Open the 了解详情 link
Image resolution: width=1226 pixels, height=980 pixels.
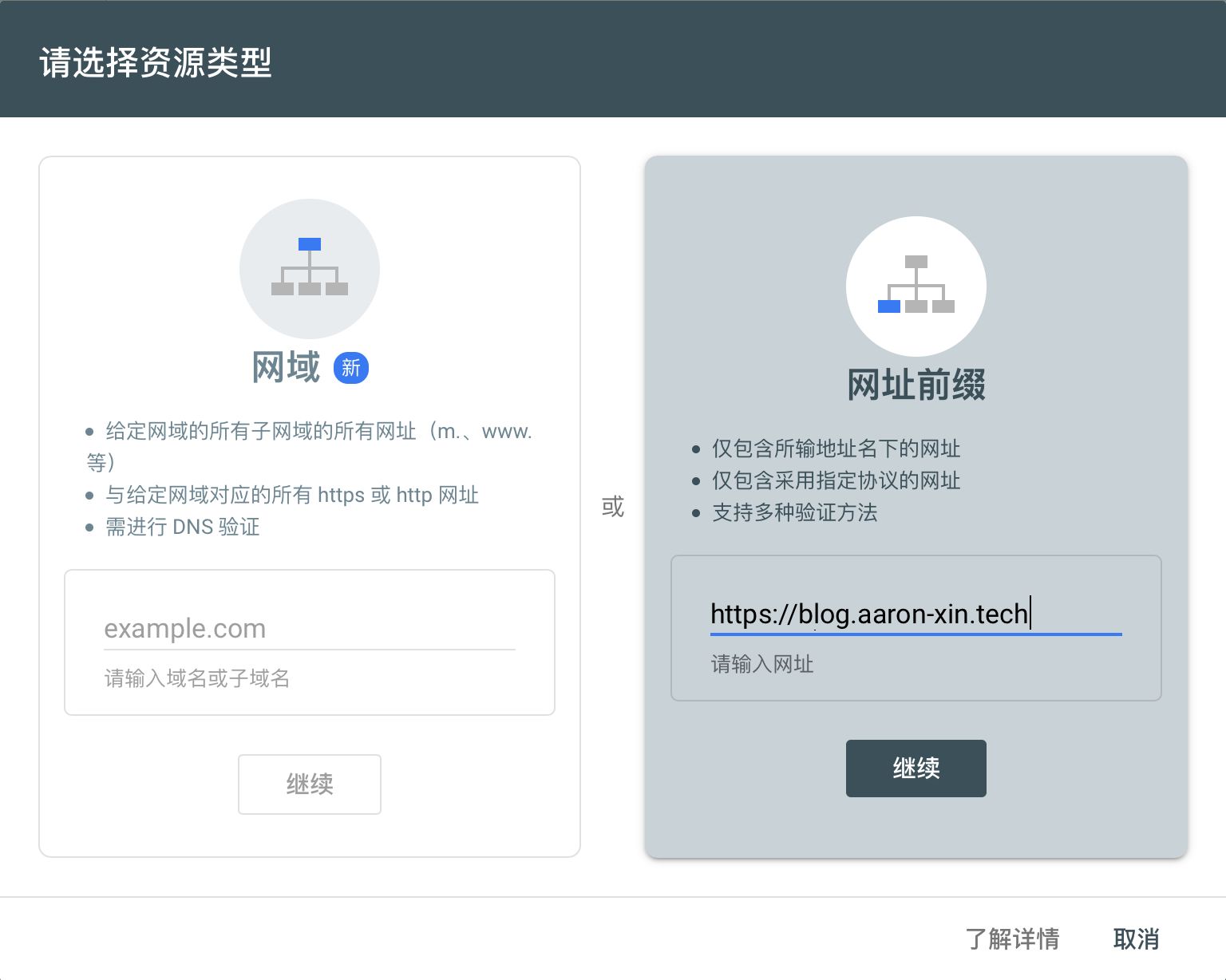click(1013, 939)
